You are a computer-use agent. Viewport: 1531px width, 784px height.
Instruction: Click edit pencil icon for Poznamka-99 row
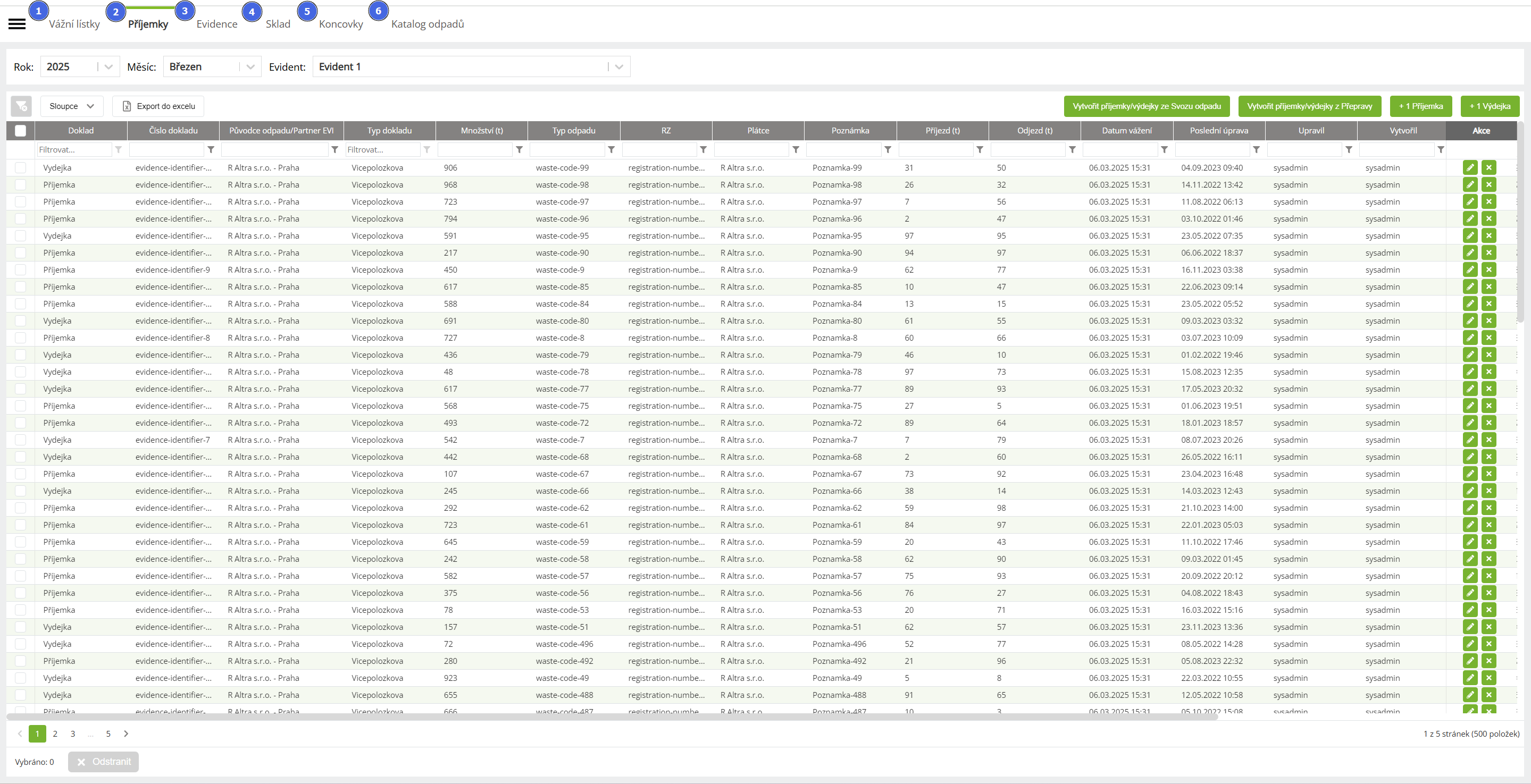point(1470,167)
